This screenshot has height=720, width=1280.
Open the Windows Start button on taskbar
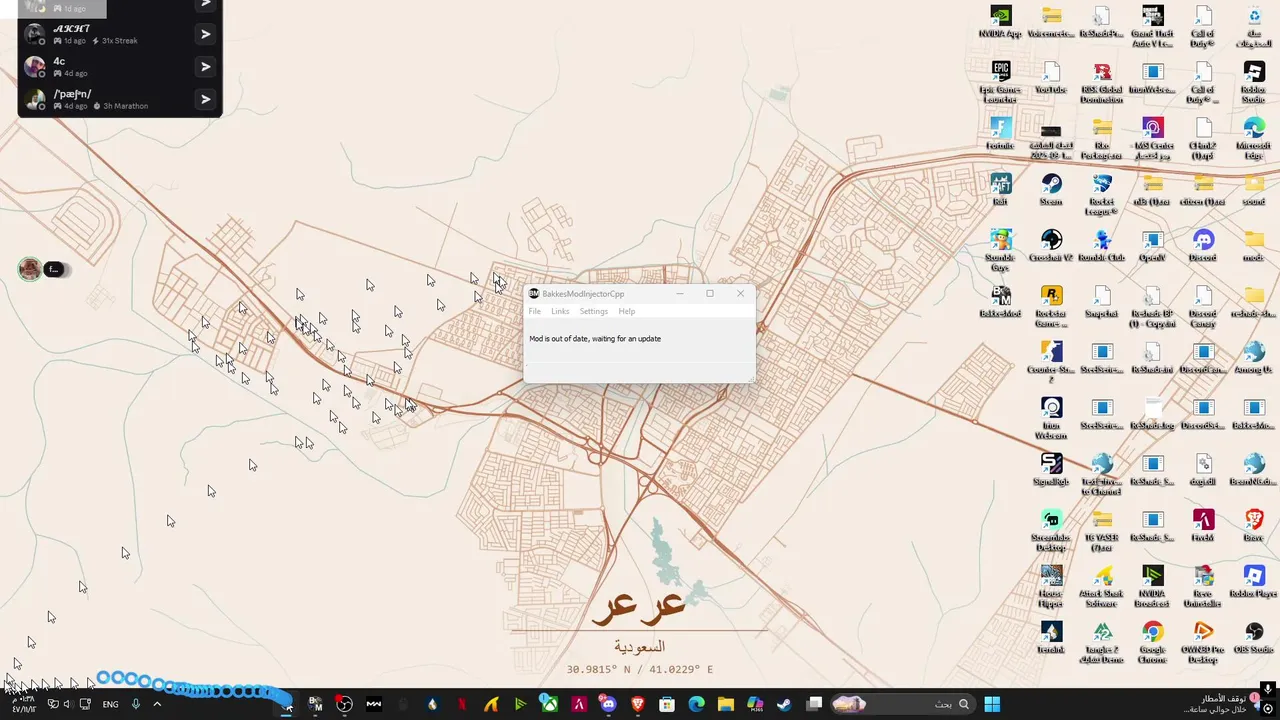tap(992, 704)
